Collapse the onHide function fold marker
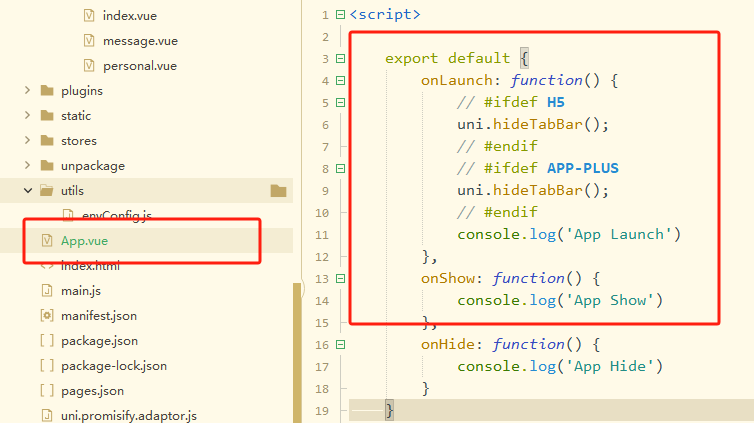The image size is (754, 423). pos(341,344)
